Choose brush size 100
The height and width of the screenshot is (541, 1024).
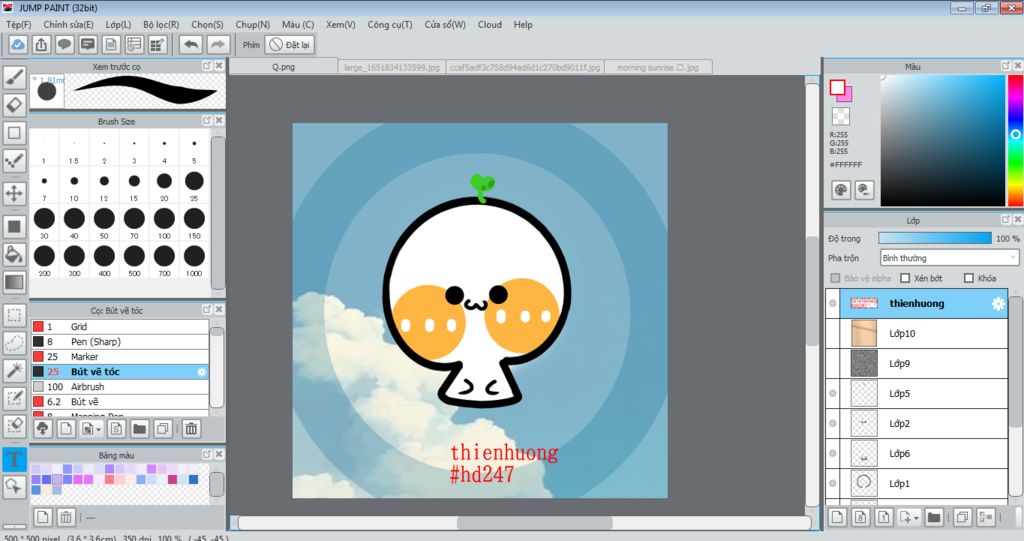164,223
